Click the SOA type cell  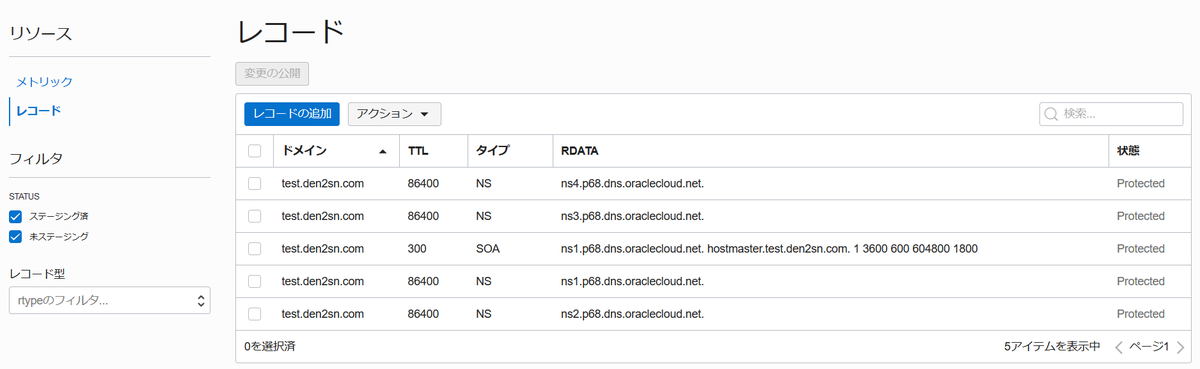(488, 248)
